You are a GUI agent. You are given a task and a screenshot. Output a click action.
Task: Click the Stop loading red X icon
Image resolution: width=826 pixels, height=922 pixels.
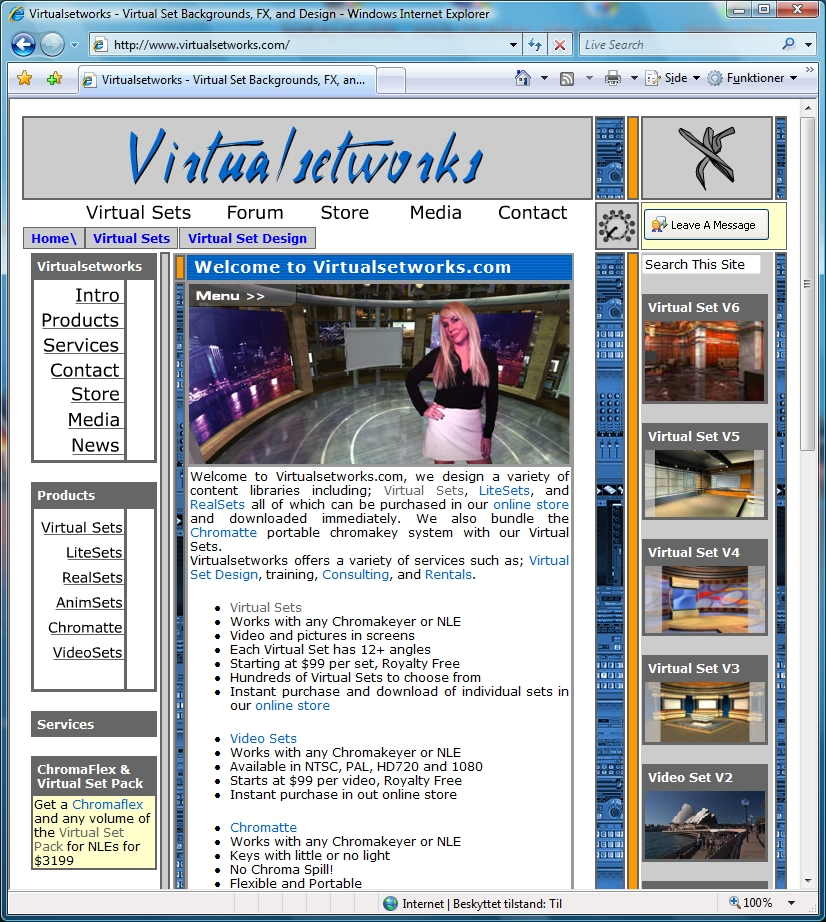[560, 45]
